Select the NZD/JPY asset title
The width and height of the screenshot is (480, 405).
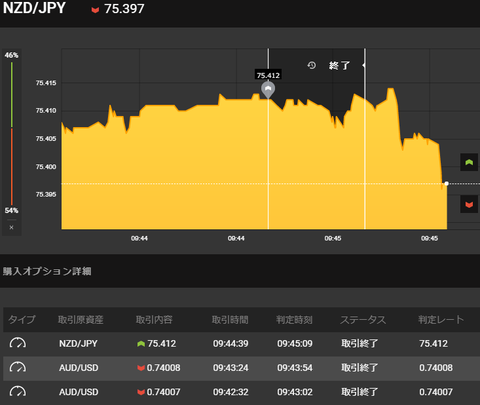click(x=34, y=8)
